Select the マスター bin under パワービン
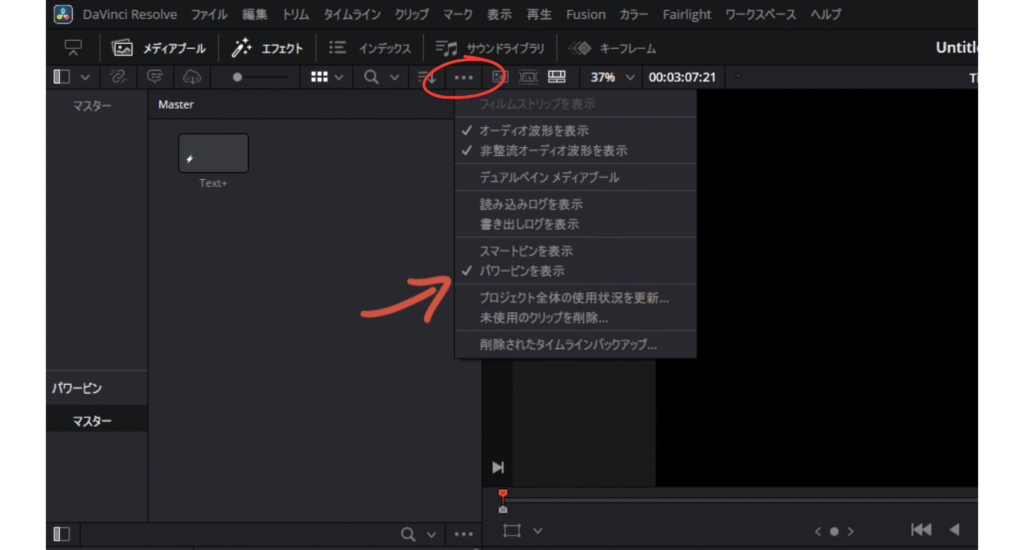 pos(92,421)
